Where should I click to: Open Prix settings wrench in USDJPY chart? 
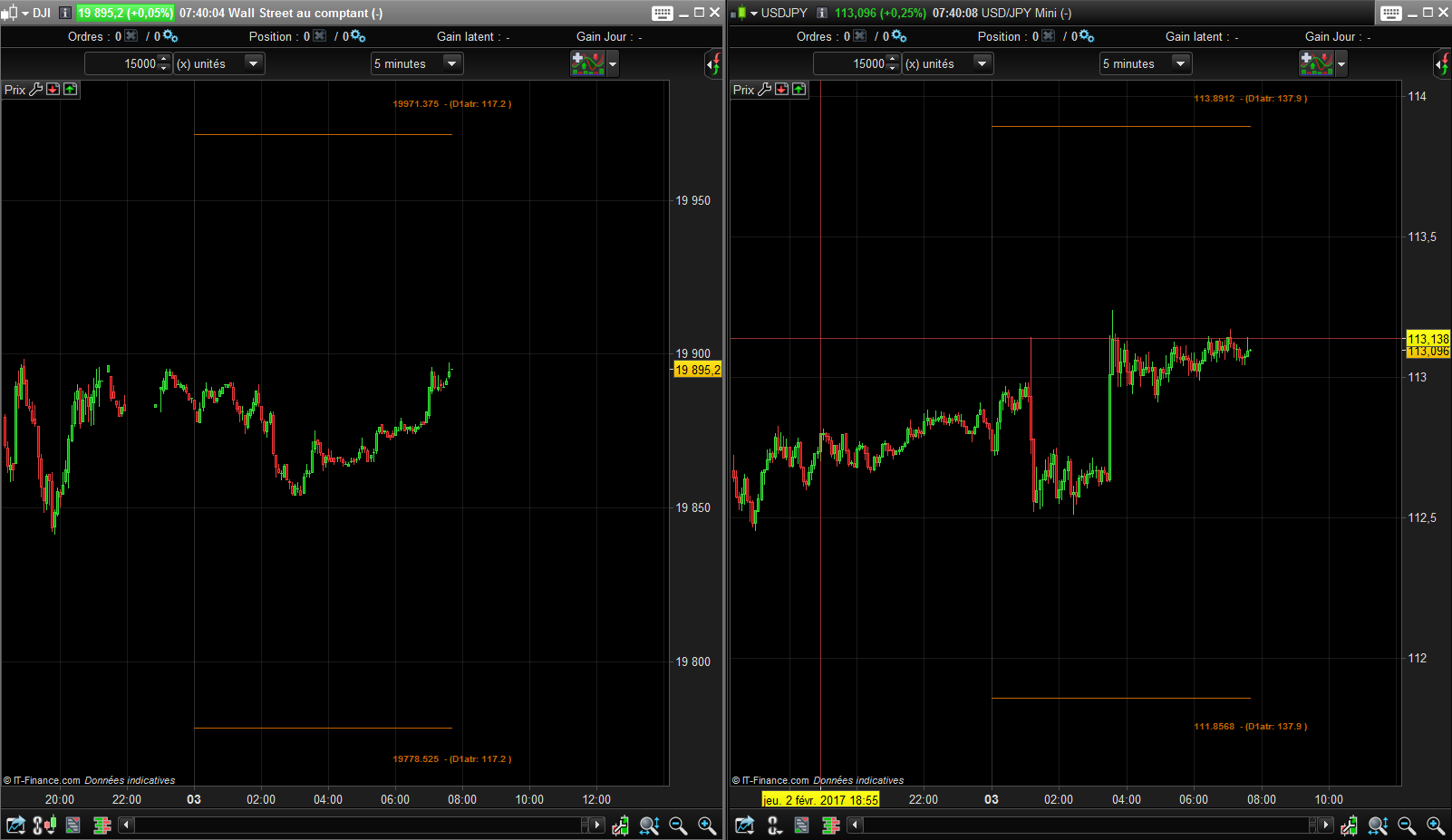[765, 89]
